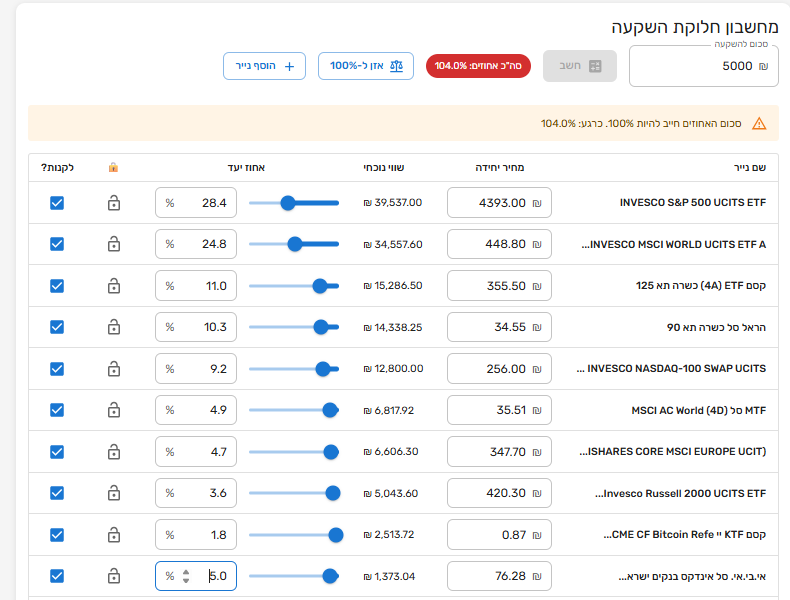Screen dimensions: 790x600
Task: Lock the Invesco Russell 2000 row
Action: point(114,493)
